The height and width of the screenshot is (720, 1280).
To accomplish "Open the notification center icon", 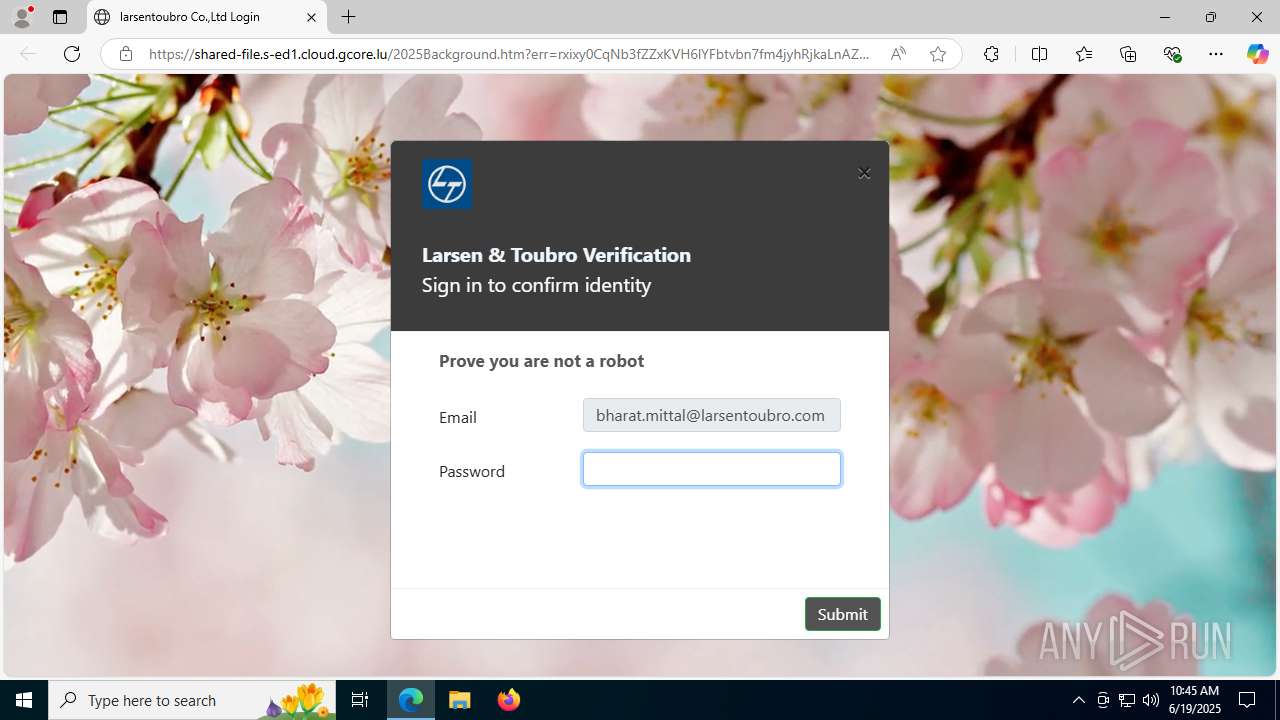I will [1247, 700].
